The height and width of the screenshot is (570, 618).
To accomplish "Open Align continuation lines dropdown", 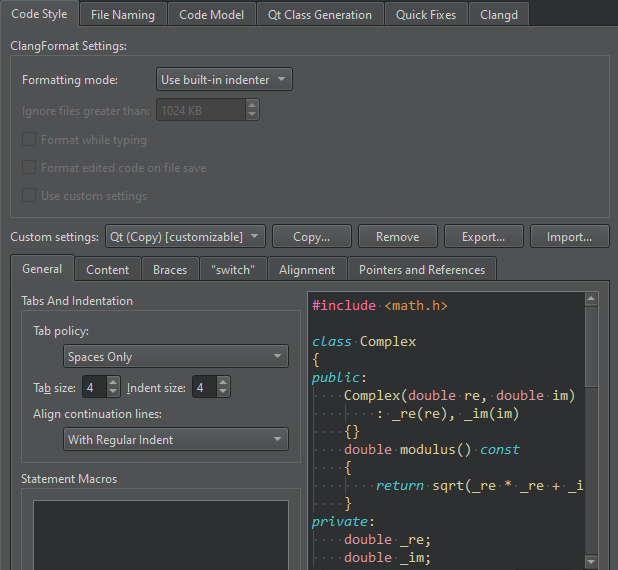I will (x=174, y=440).
